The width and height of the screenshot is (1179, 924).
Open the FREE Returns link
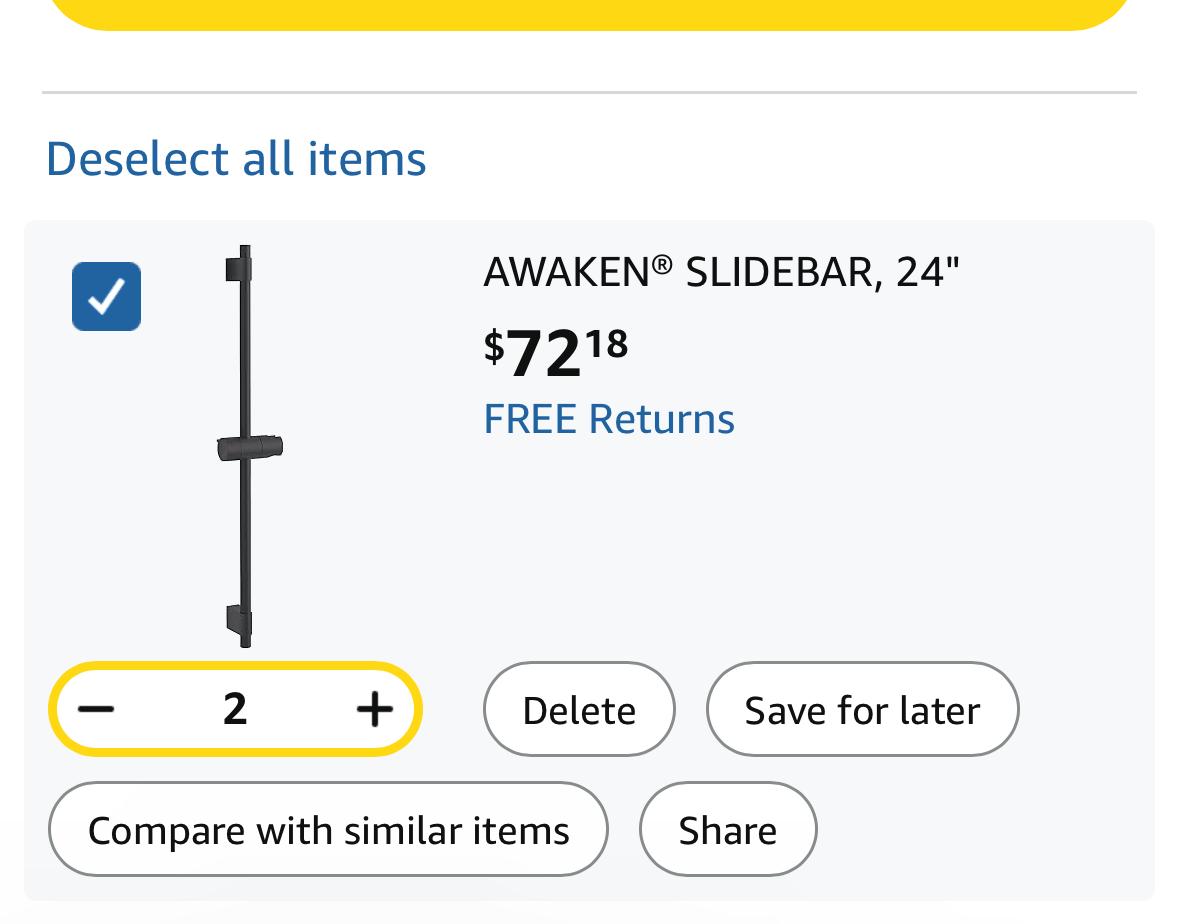click(608, 418)
